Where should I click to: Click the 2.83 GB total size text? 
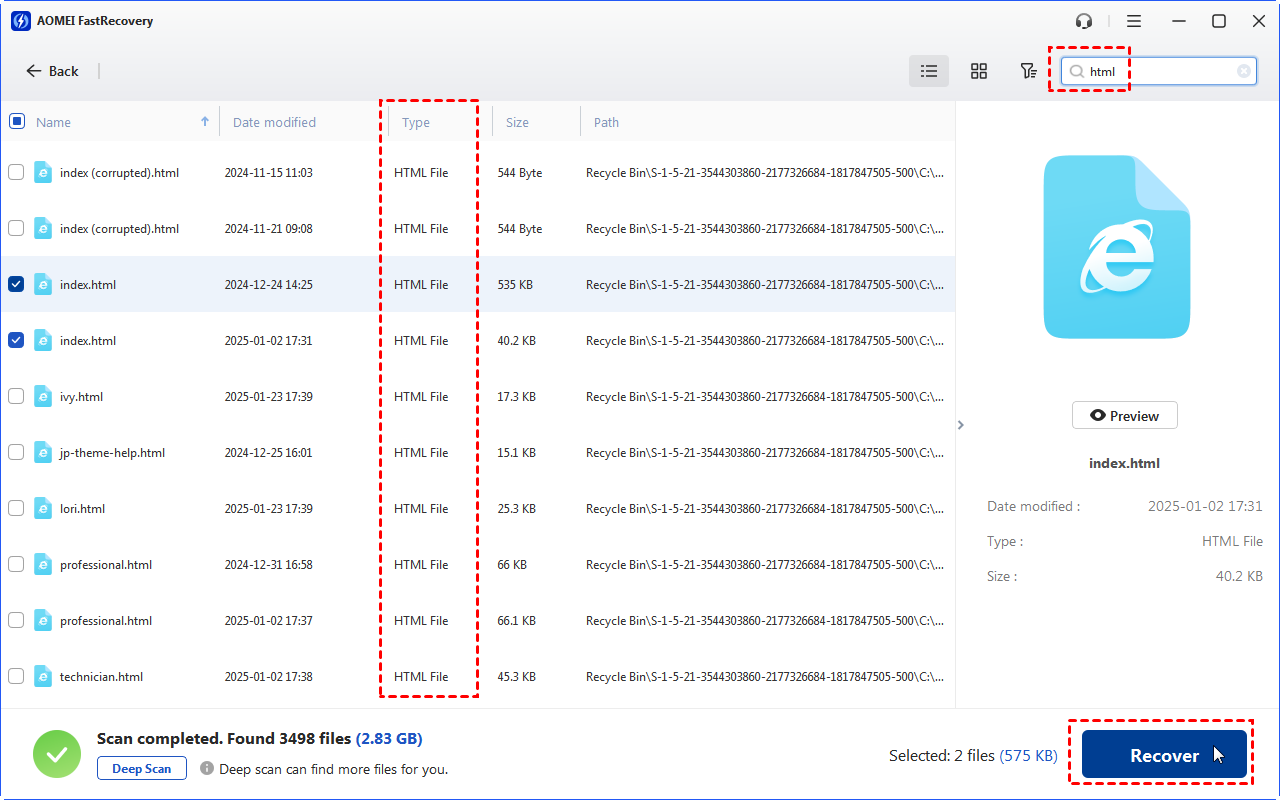click(389, 739)
